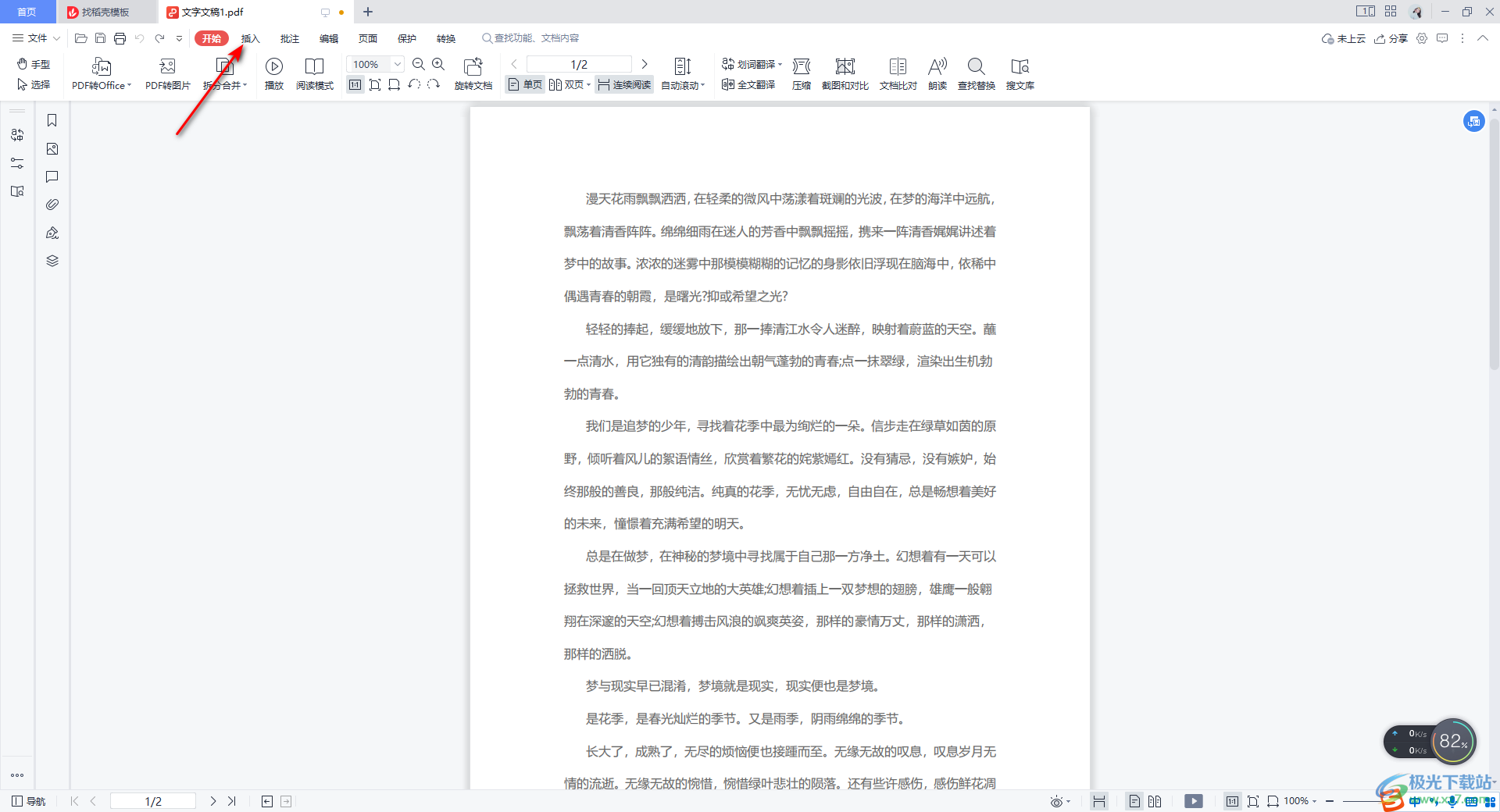Start read aloud
1500x812 pixels.
click(x=937, y=74)
